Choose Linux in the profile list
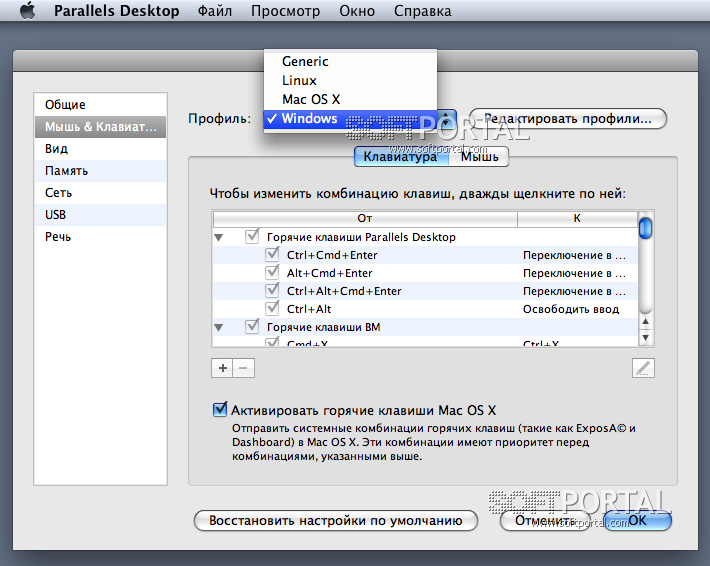This screenshot has width=710, height=566. pos(350,80)
